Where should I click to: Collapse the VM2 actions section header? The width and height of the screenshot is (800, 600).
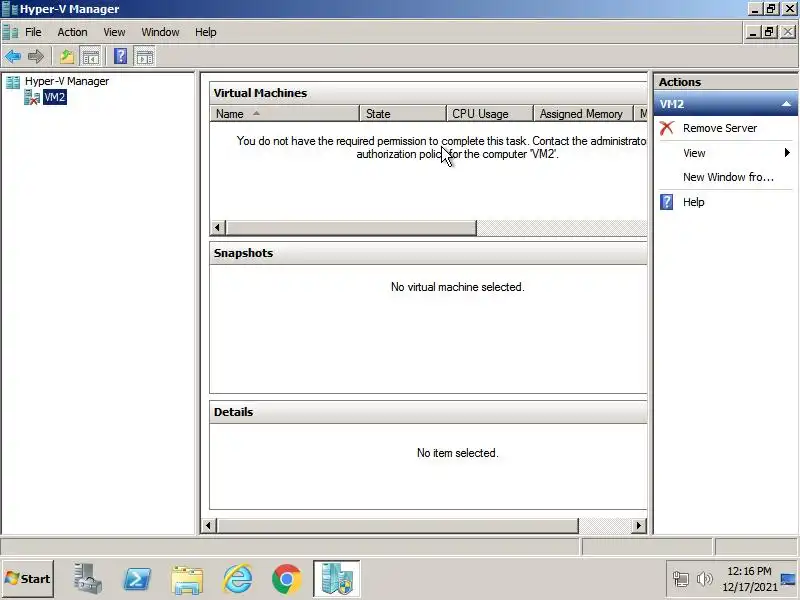(x=726, y=104)
